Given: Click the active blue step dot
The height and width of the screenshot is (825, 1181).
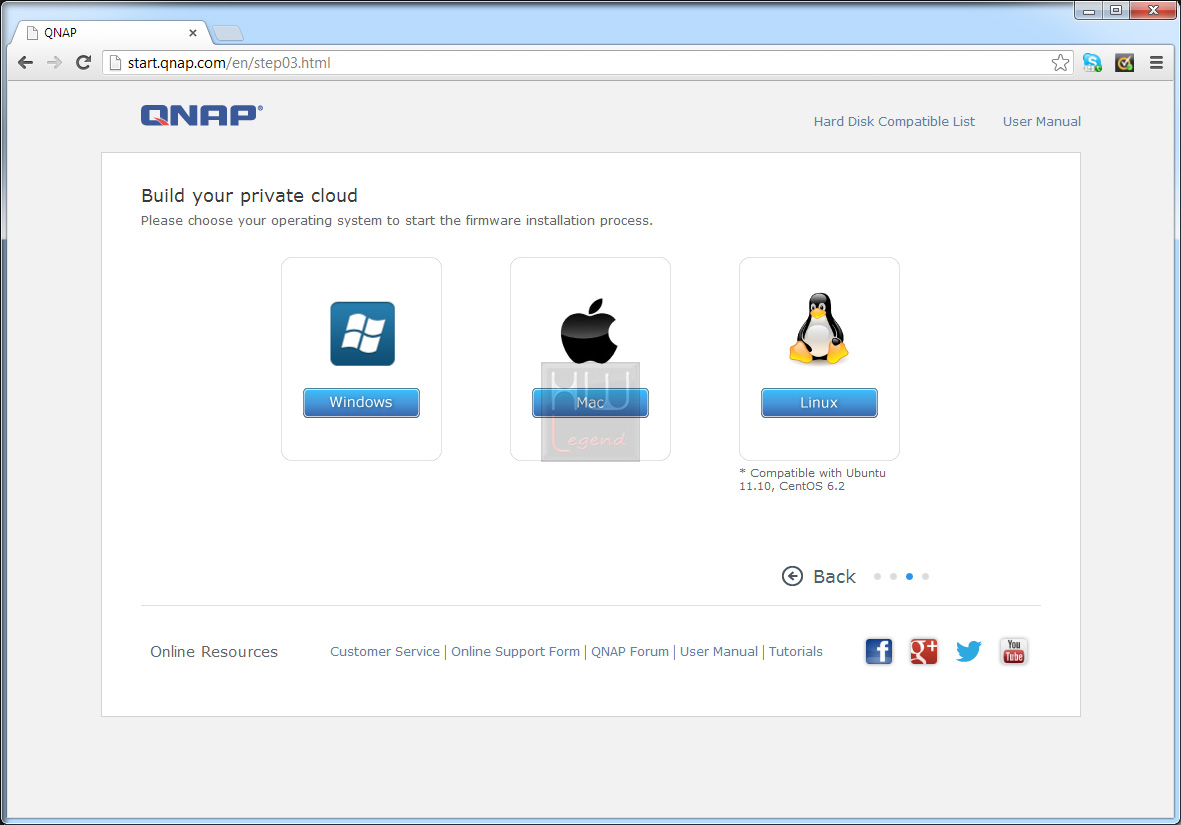Looking at the screenshot, I should click(x=909, y=576).
